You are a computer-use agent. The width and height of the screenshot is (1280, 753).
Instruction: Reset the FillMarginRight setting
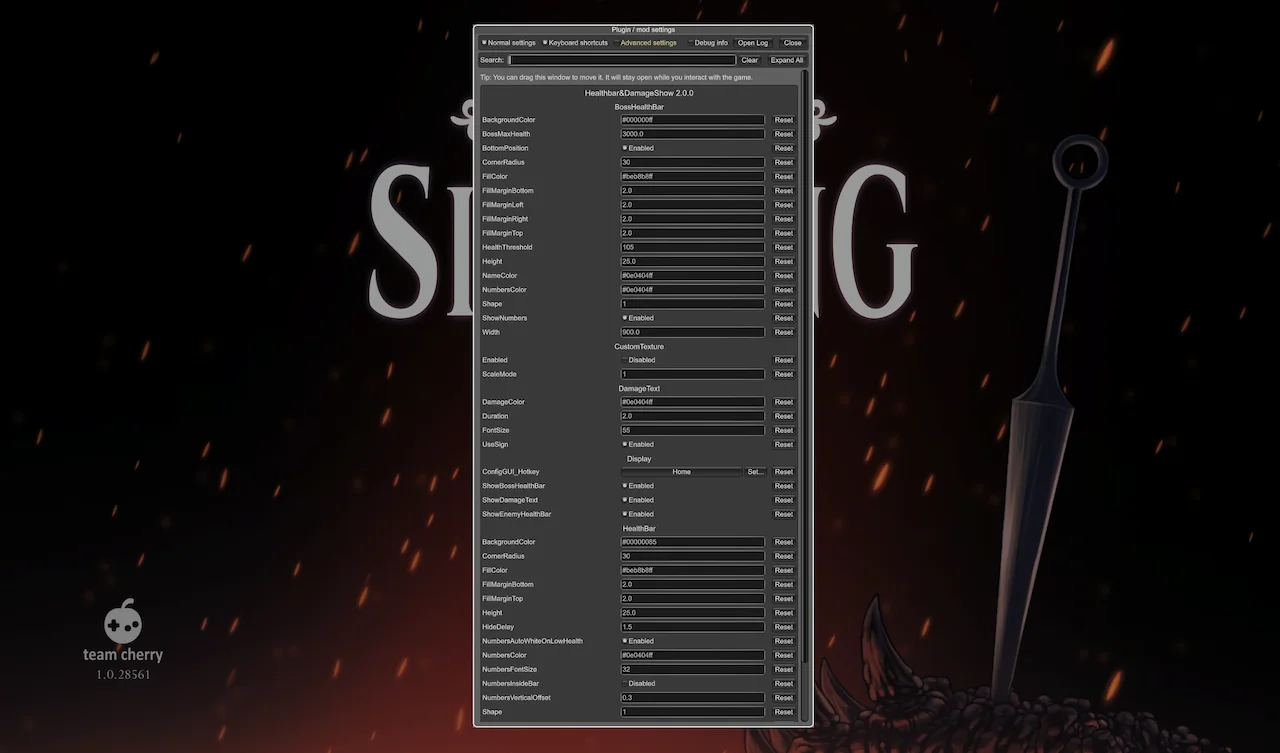784,219
